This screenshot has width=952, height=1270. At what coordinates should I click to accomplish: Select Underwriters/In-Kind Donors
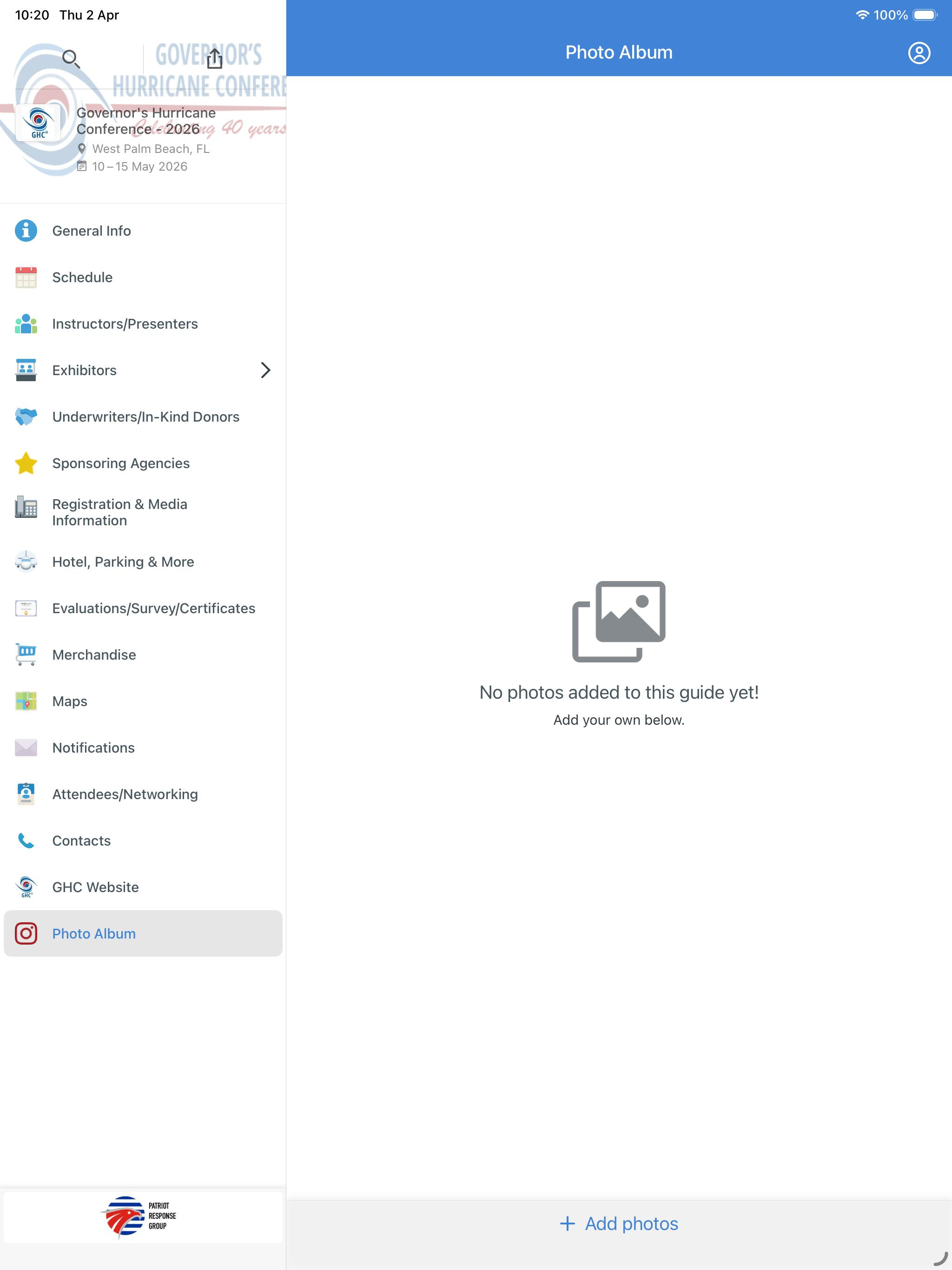coord(143,417)
